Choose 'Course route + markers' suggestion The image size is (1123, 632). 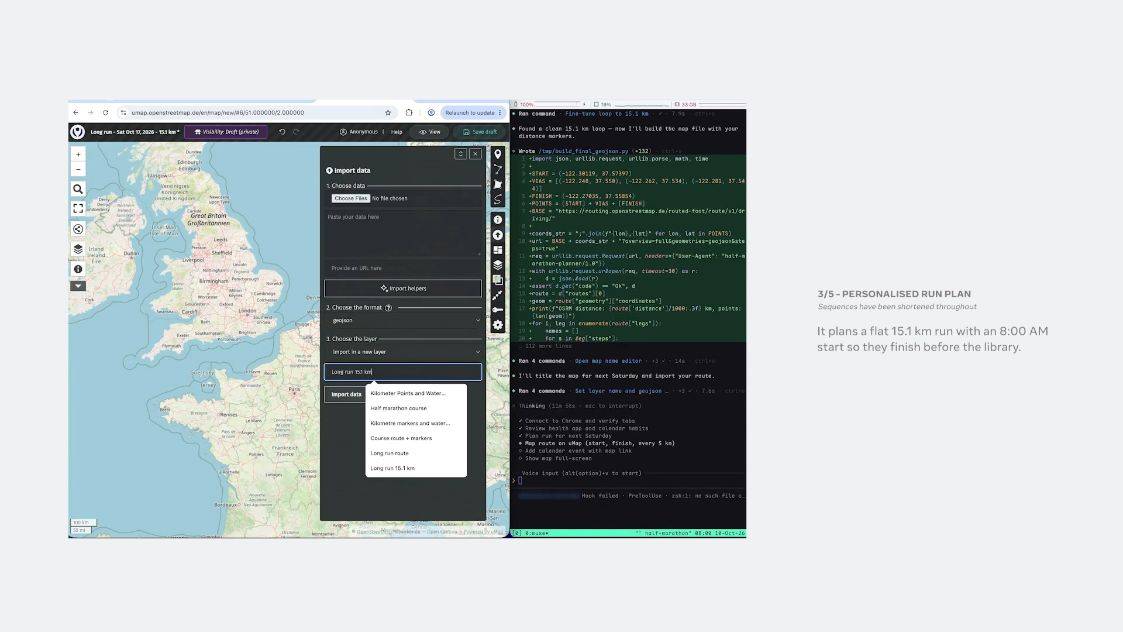pos(416,438)
